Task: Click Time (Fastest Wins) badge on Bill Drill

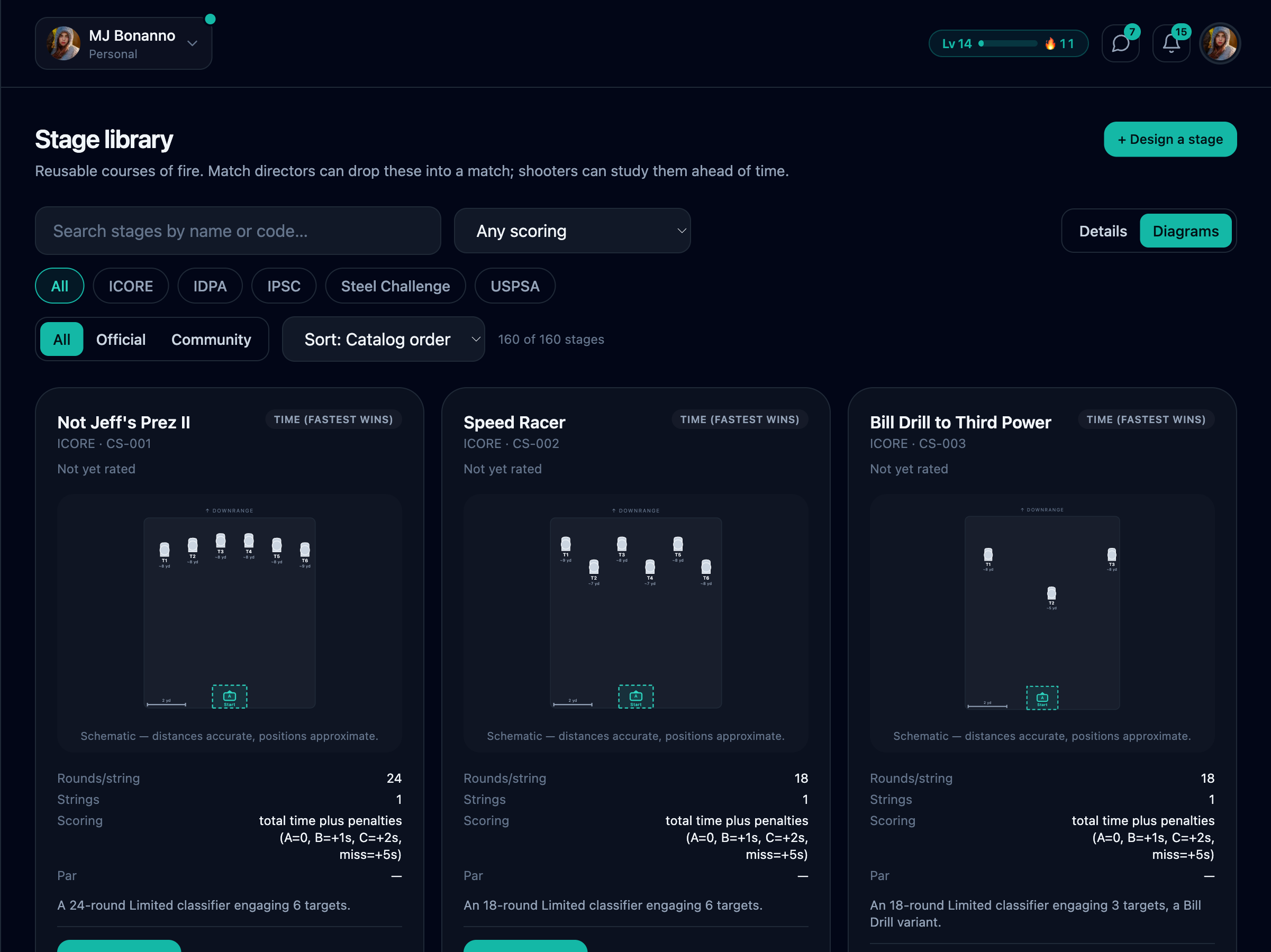Action: tap(1146, 420)
